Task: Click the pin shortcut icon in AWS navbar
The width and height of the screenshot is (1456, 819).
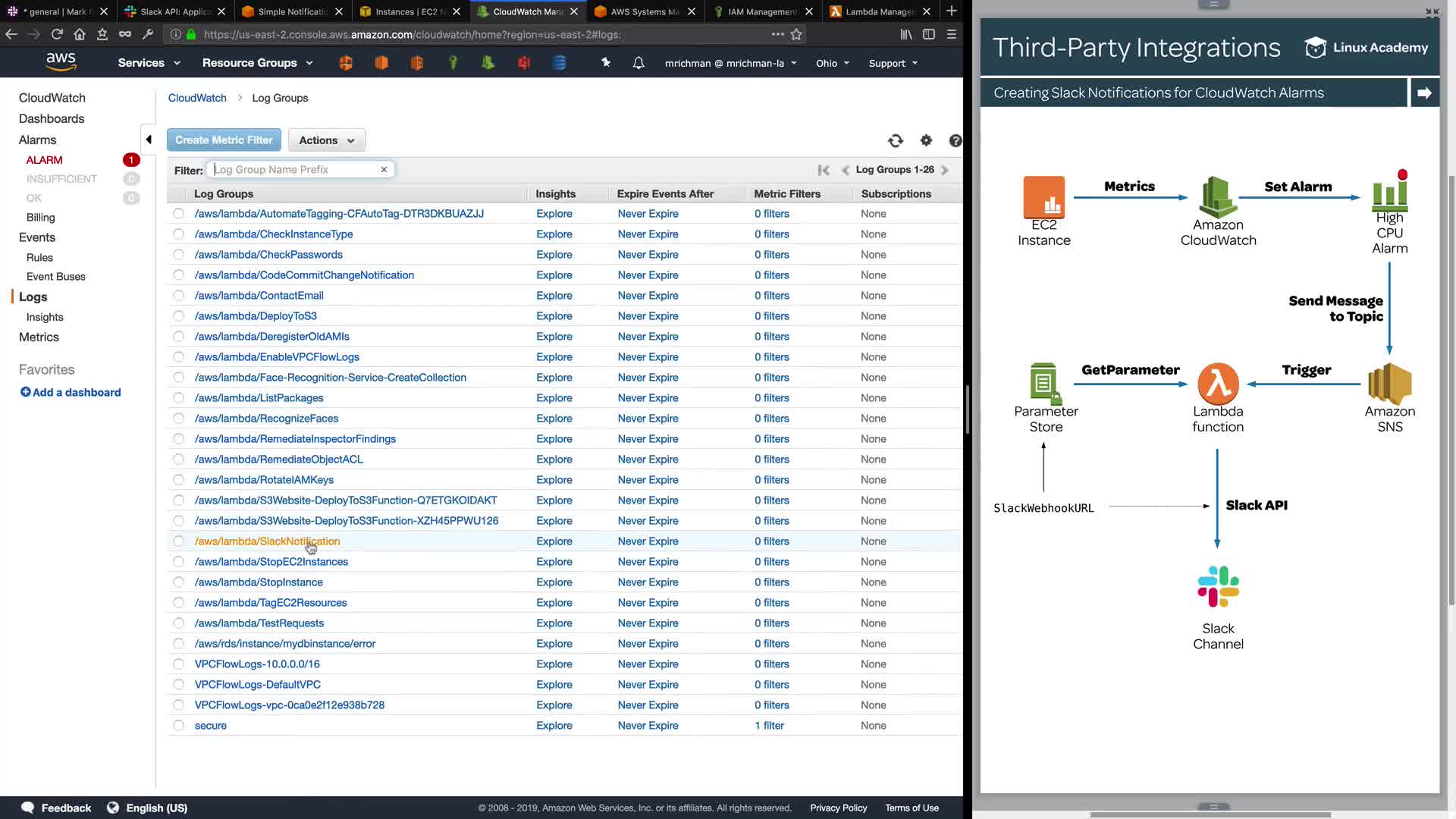Action: tap(606, 63)
